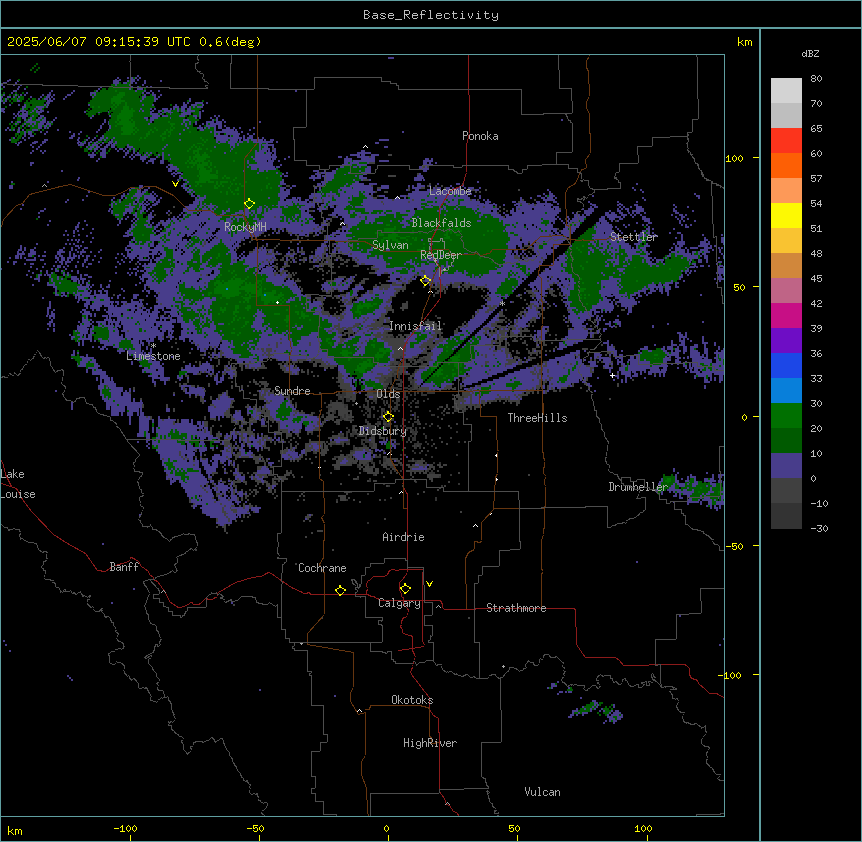The image size is (862, 842).
Task: Click the Ponoka city label
Action: (x=480, y=136)
